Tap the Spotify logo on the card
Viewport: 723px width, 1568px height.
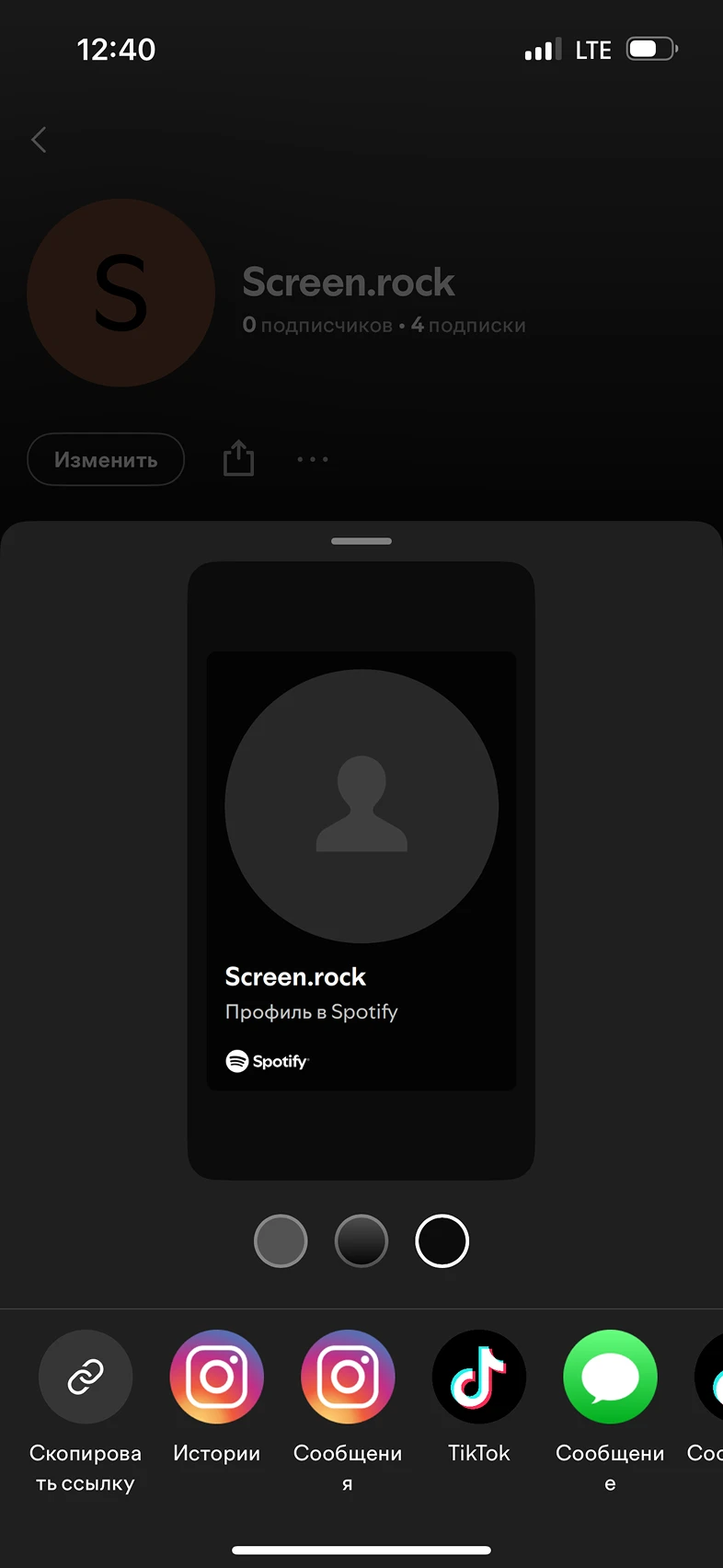(268, 1061)
